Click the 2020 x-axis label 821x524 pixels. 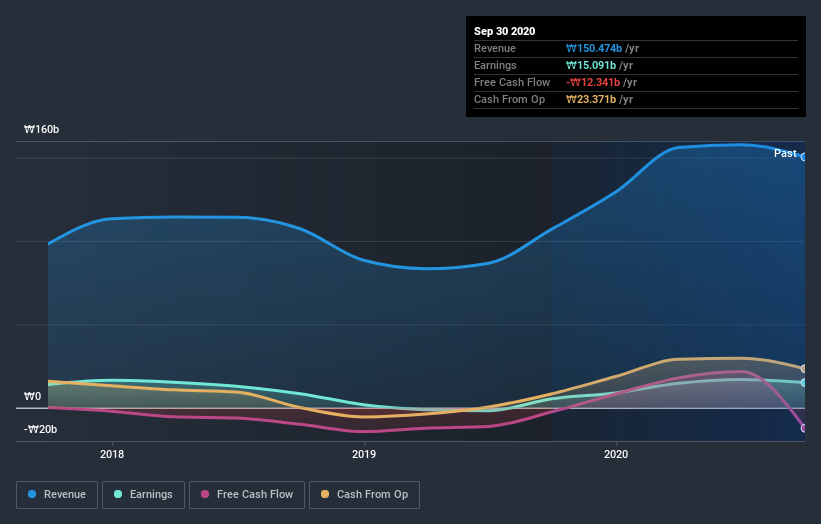(x=616, y=454)
